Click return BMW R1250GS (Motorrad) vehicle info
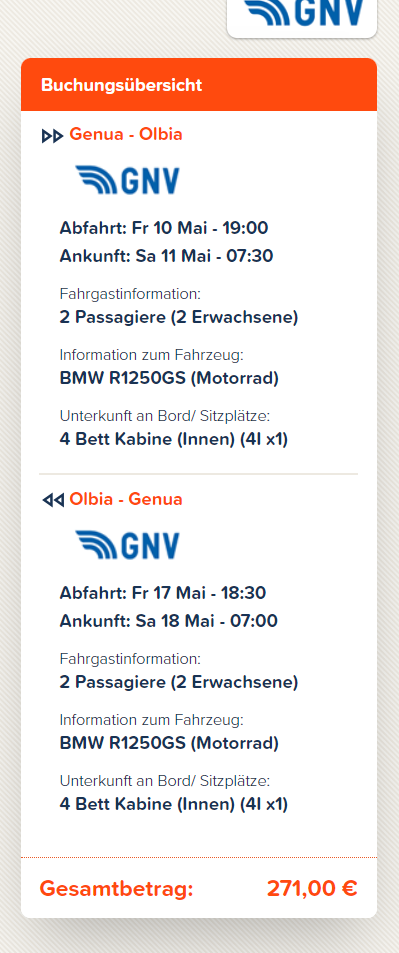399x953 pixels. pos(169,743)
